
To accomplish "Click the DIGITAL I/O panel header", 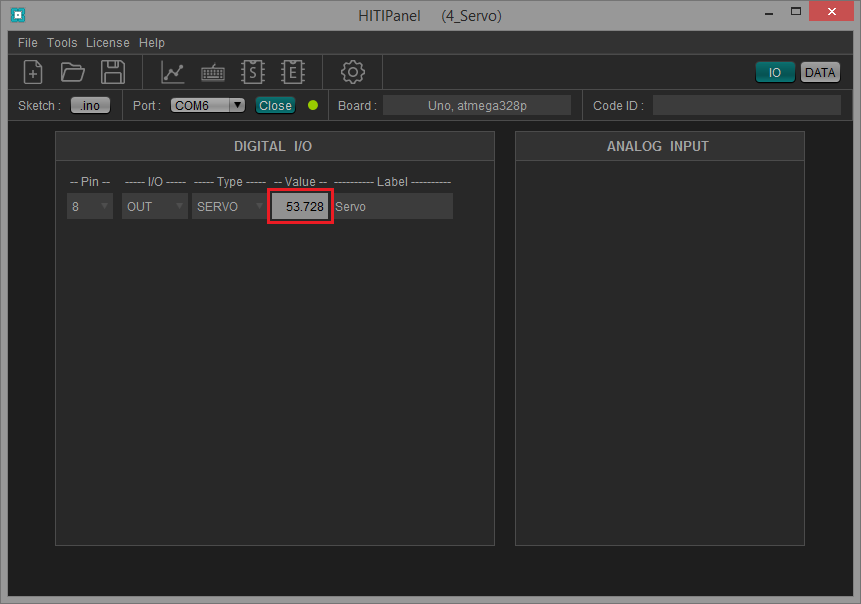I will click(275, 146).
